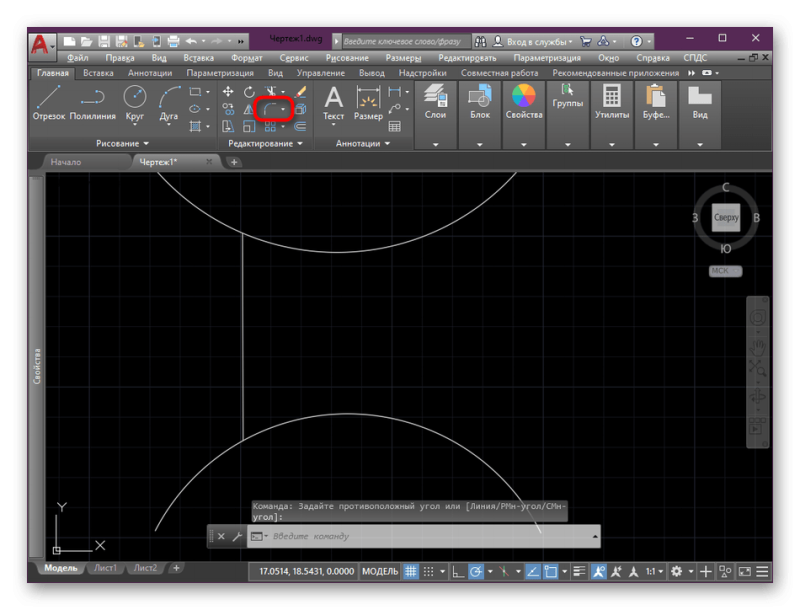Click the Move tool in Редактирование panel

tap(228, 92)
